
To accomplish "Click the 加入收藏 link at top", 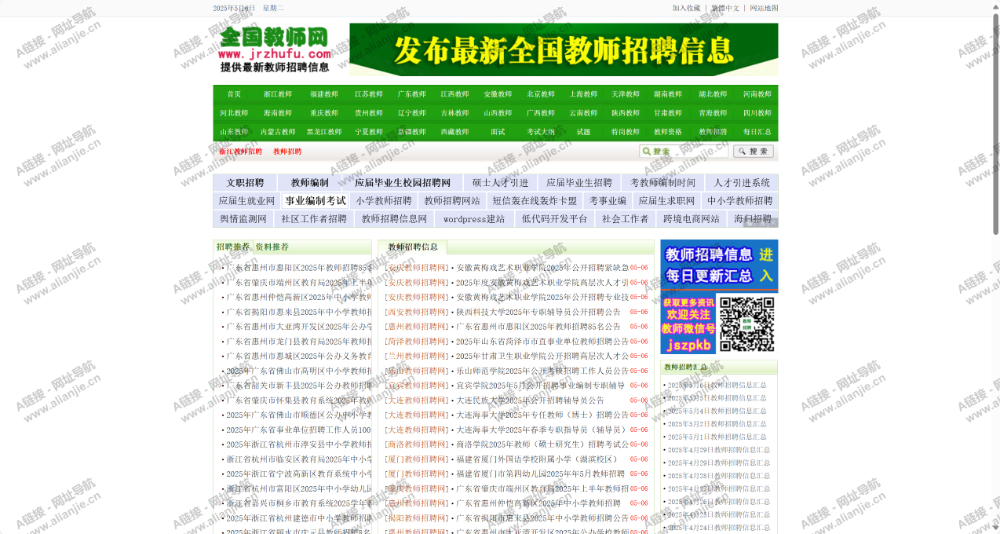I will [x=686, y=8].
